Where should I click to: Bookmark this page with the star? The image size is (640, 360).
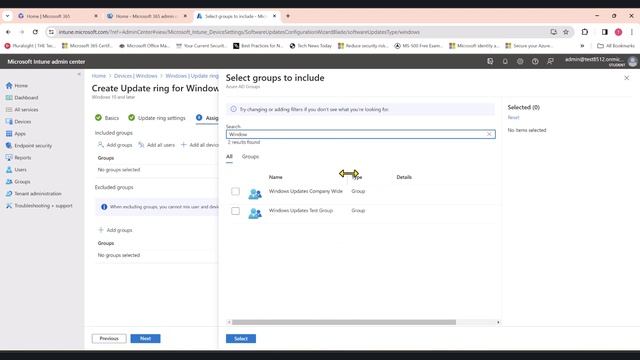click(566, 32)
